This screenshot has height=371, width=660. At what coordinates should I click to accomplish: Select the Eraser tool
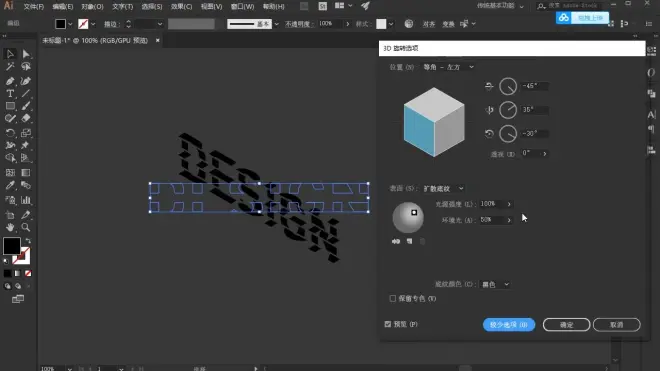click(x=26, y=119)
